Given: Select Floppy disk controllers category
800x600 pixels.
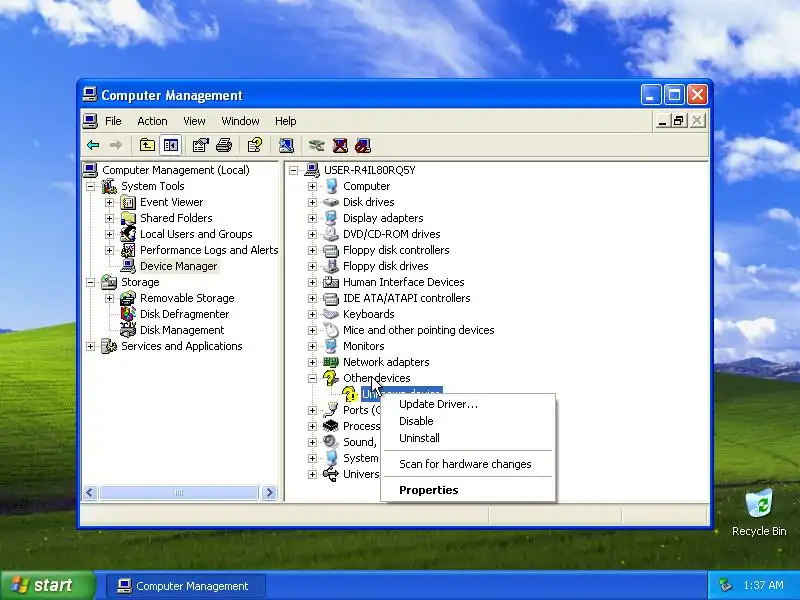Looking at the screenshot, I should click(x=396, y=251).
